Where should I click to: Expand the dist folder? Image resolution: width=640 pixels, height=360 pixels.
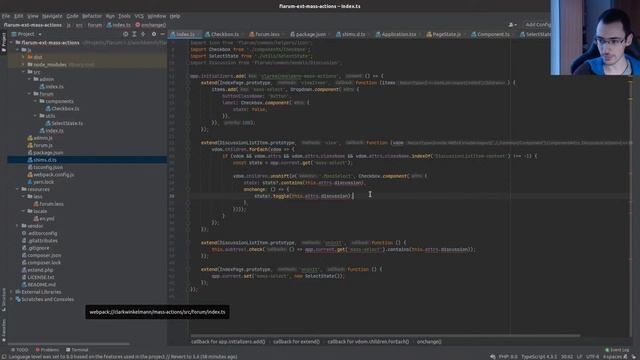24,57
